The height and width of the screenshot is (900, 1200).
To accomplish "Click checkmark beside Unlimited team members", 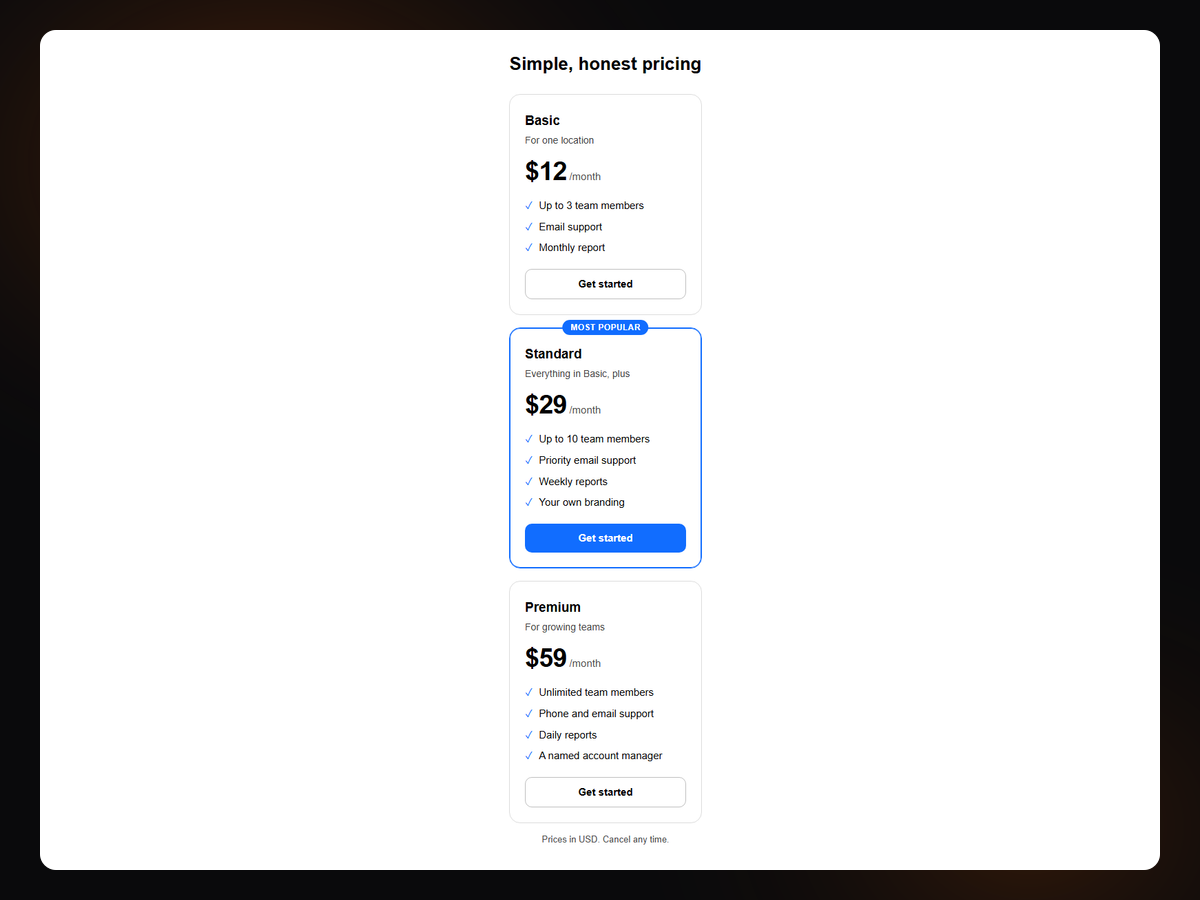I will pos(529,692).
